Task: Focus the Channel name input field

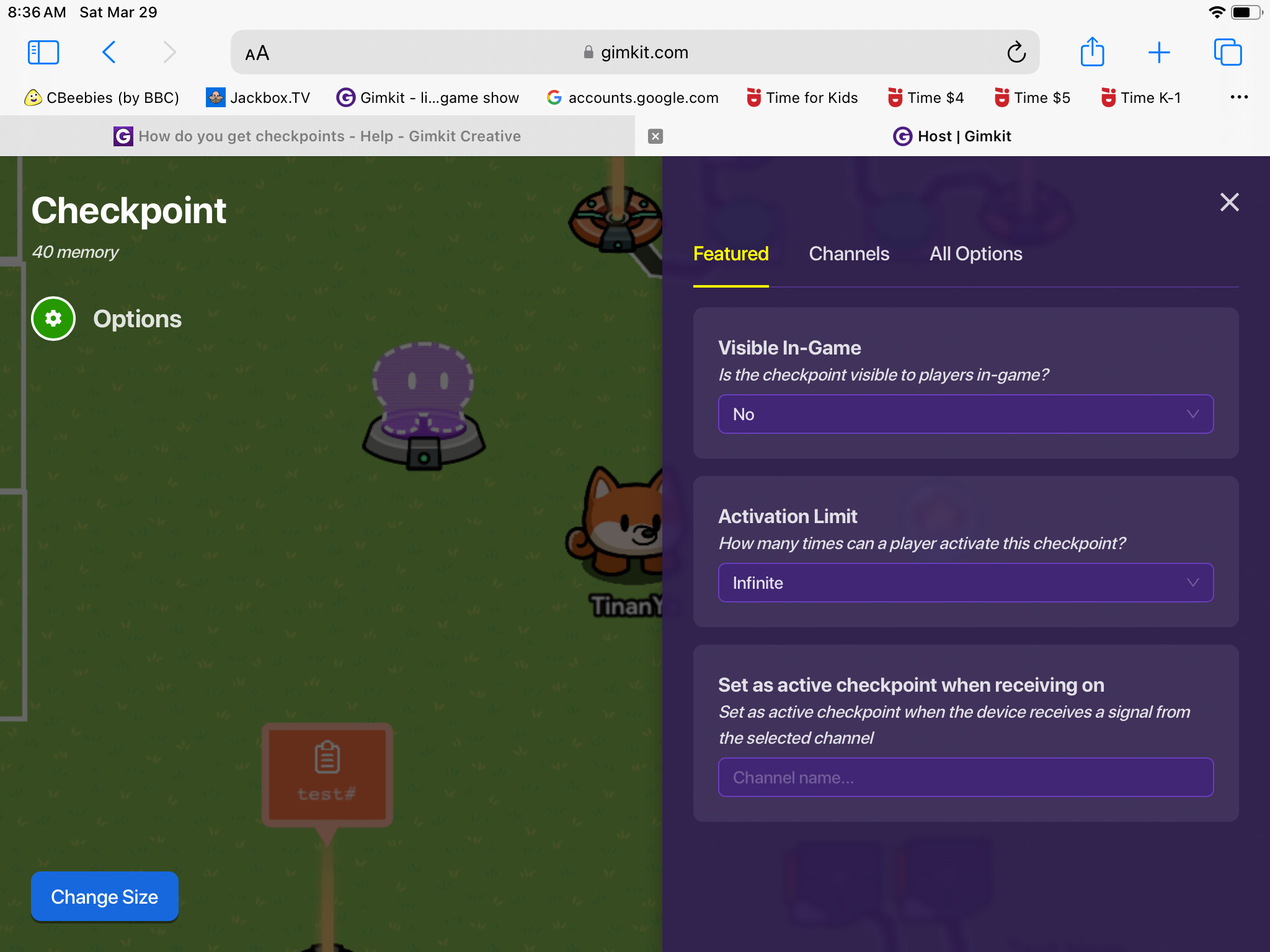Action: click(965, 777)
